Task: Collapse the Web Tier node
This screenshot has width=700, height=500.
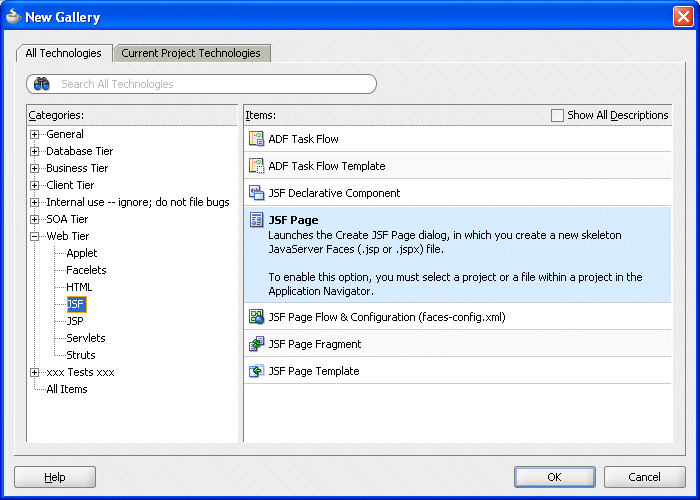Action: point(34,236)
